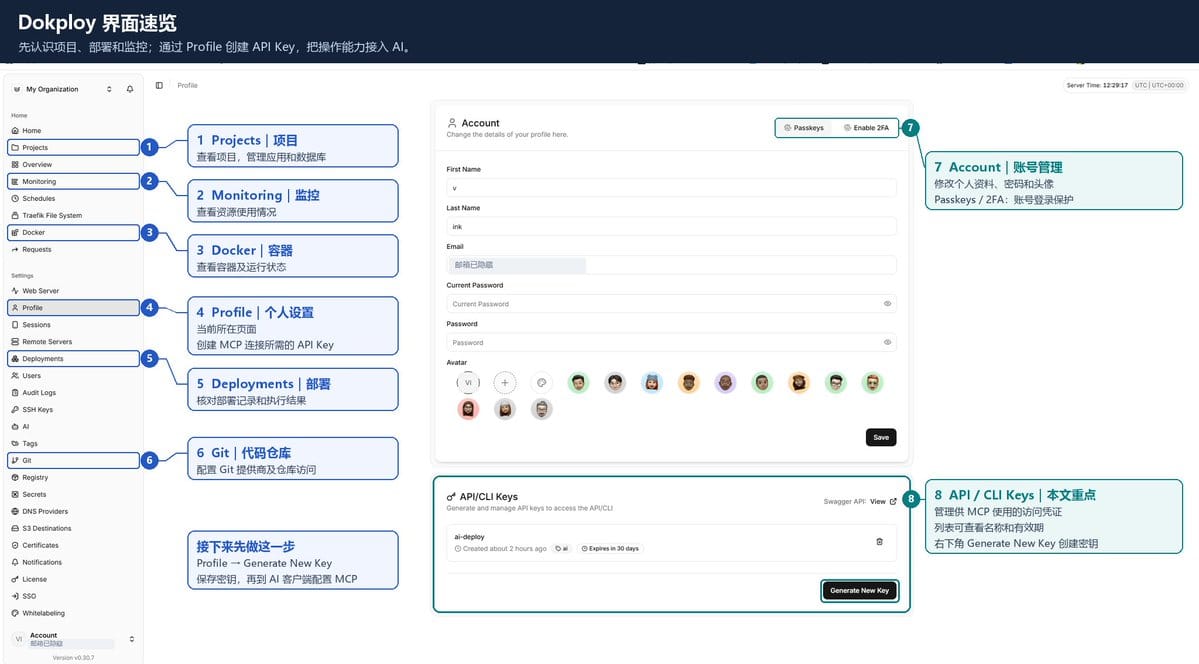
Task: Click Generate New Key
Action: [859, 591]
